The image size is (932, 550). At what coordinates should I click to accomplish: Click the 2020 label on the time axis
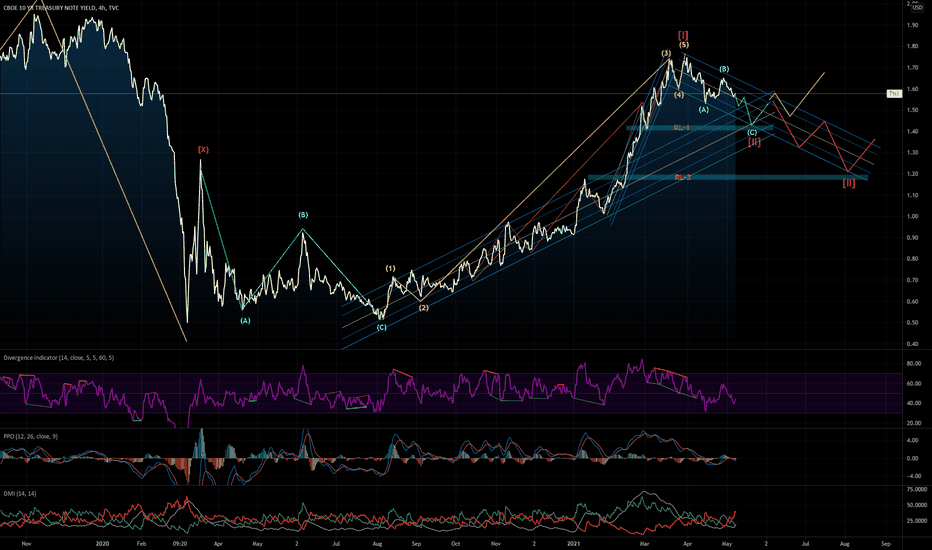pos(102,543)
